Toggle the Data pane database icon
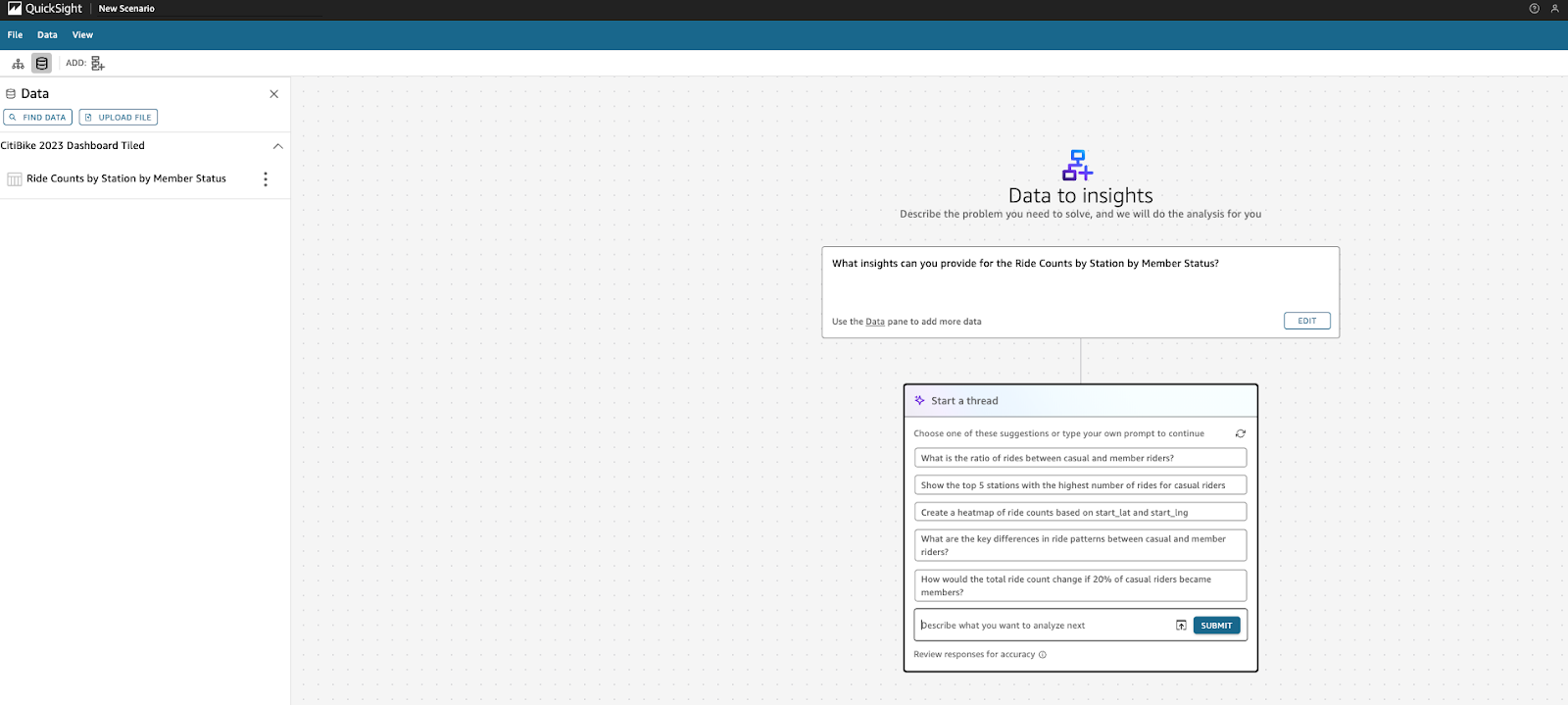 click(41, 63)
